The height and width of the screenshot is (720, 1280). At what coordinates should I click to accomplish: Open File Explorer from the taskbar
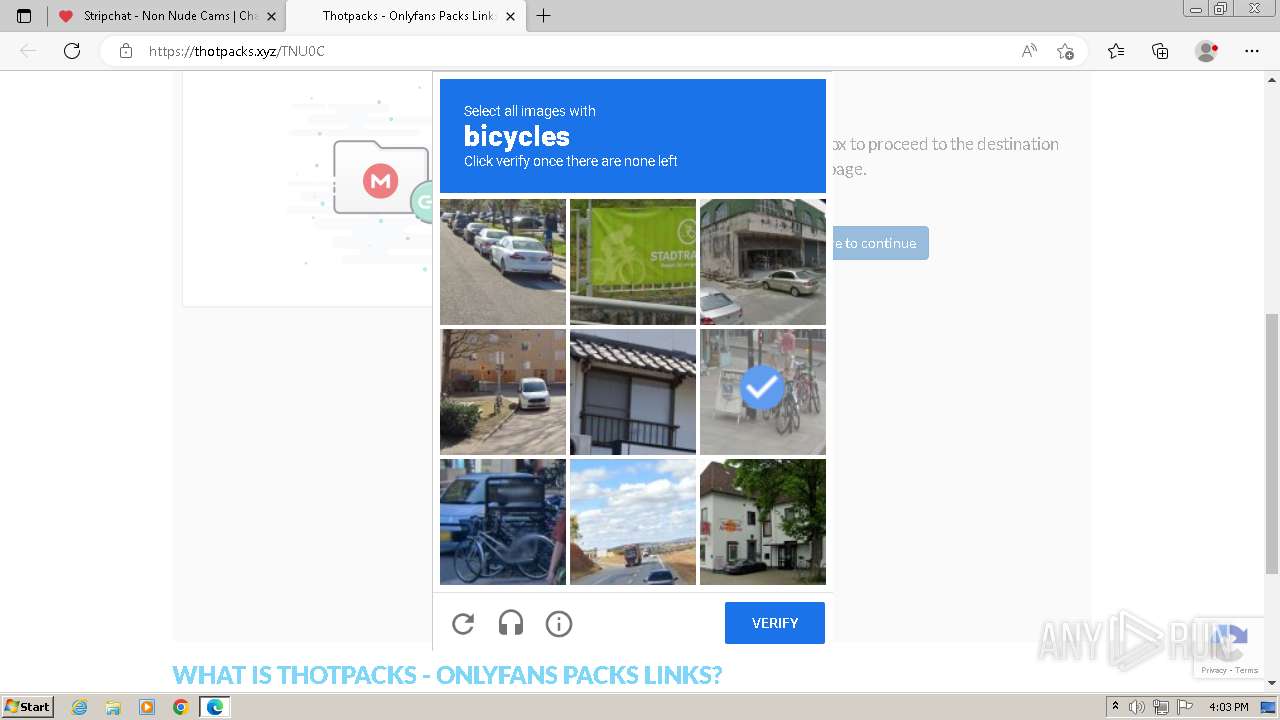(113, 707)
